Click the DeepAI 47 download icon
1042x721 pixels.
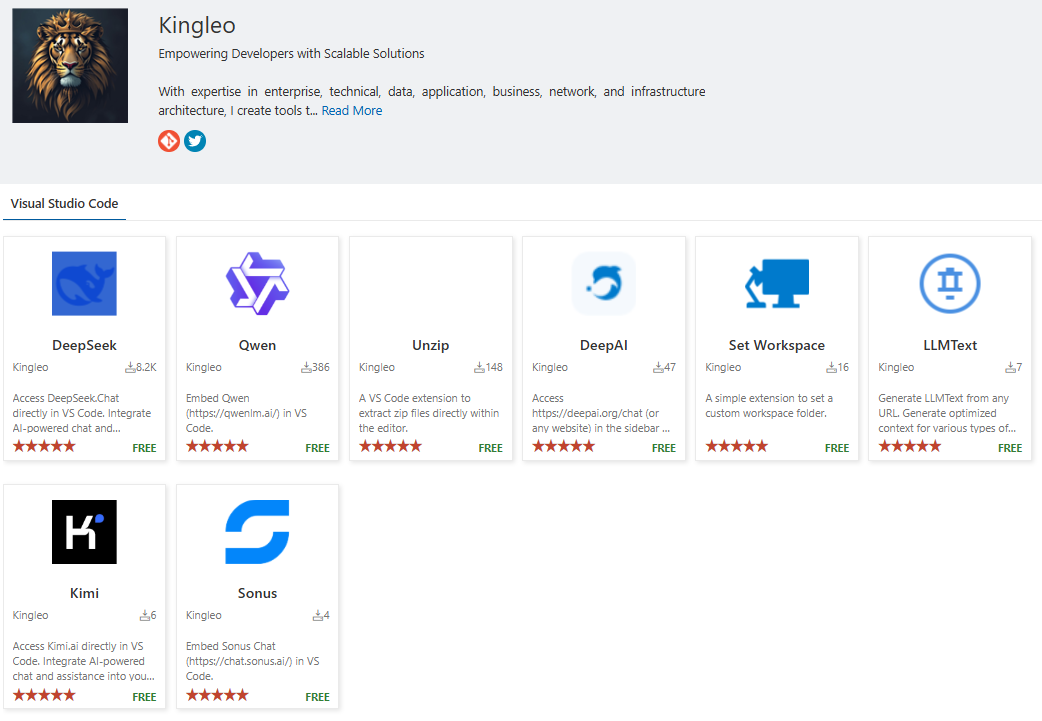pyautogui.click(x=658, y=367)
